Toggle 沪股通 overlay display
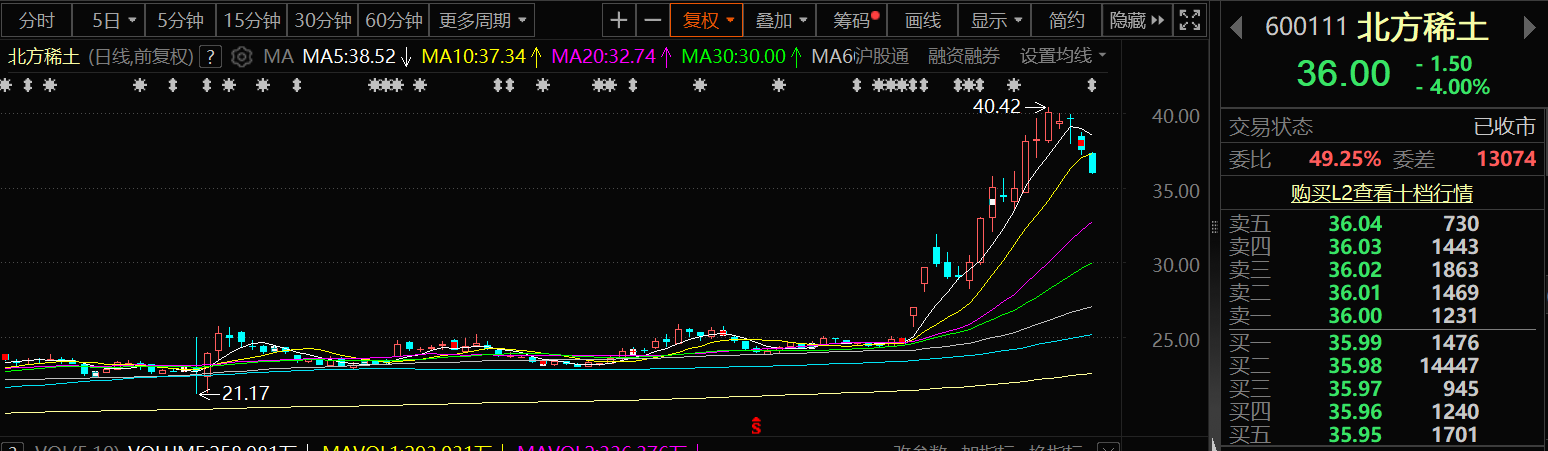The width and height of the screenshot is (1548, 451). click(881, 57)
